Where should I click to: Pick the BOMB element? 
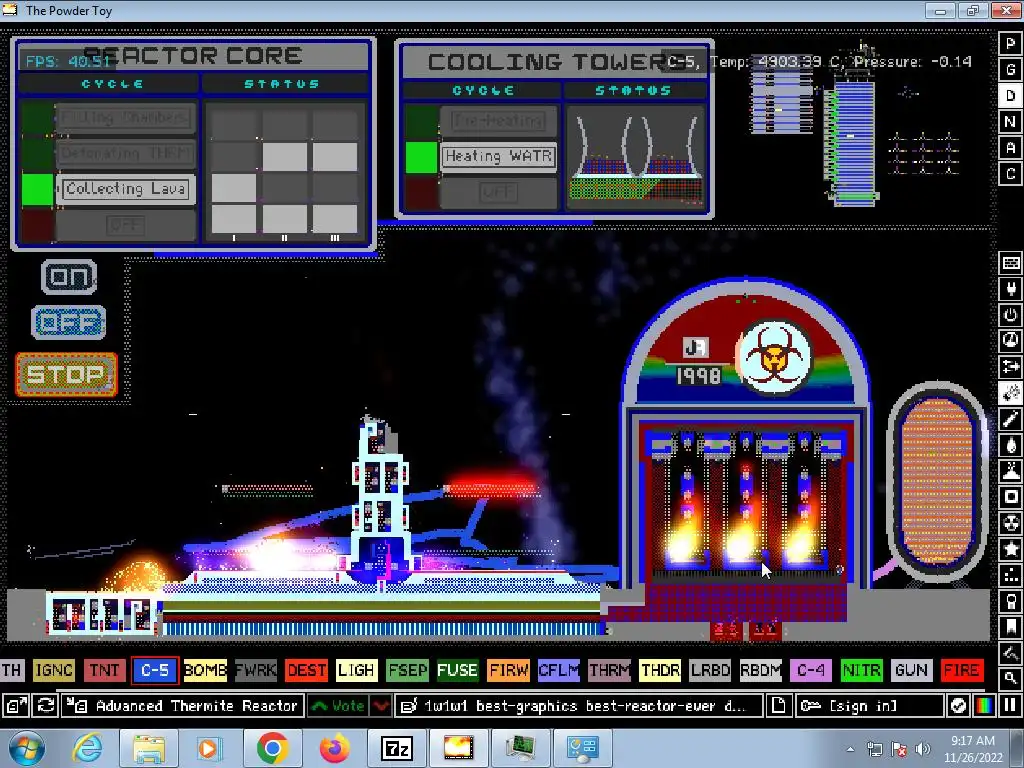click(x=205, y=671)
